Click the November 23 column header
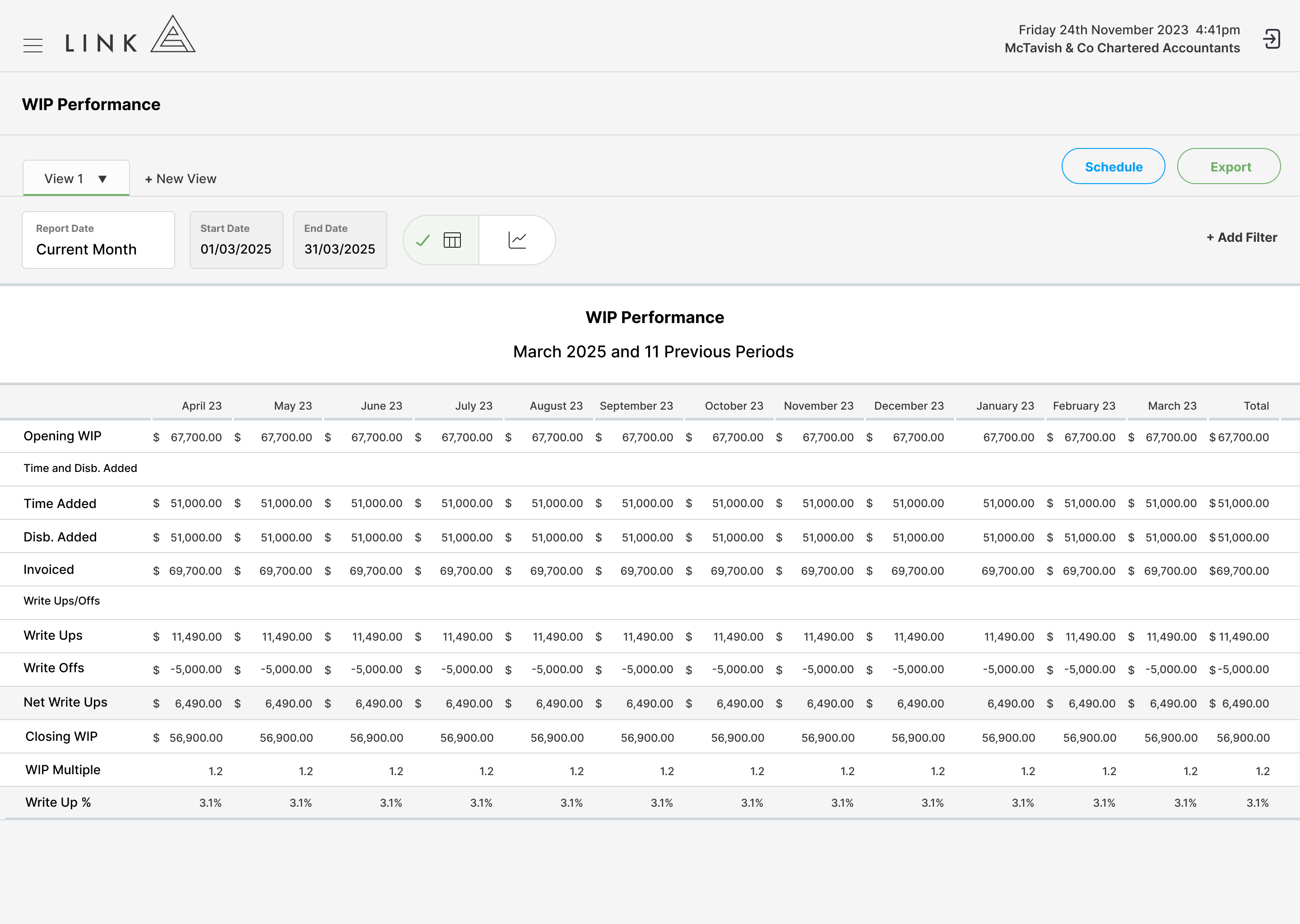 tap(818, 406)
